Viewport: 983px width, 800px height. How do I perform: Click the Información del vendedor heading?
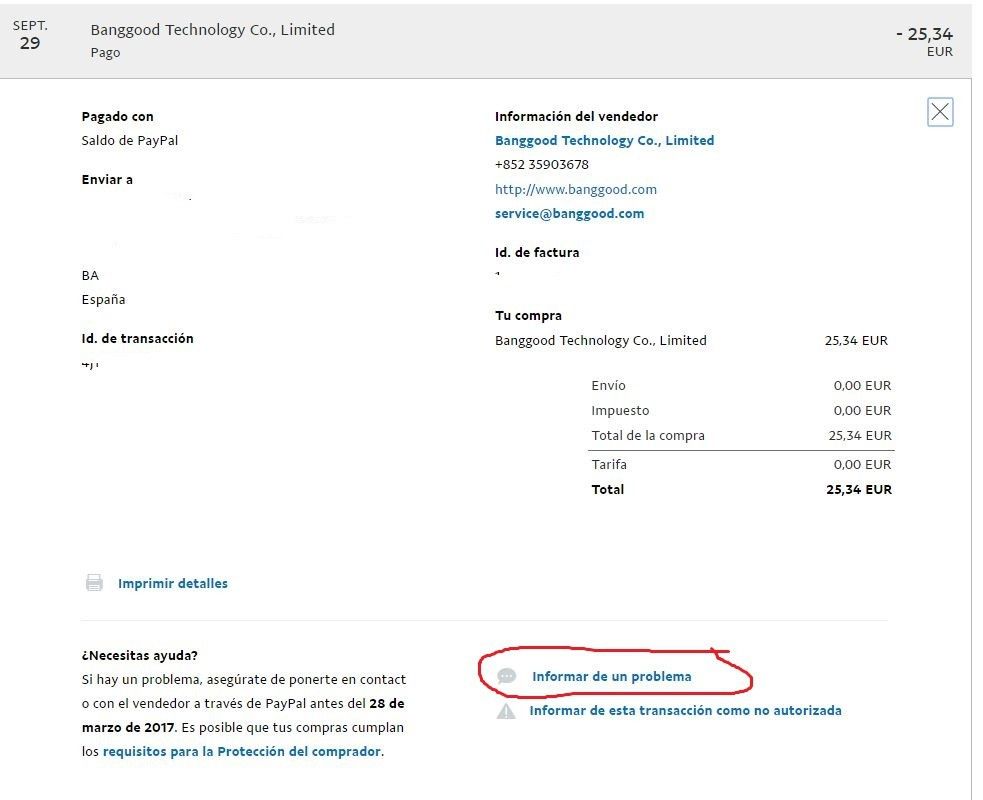[x=576, y=117]
